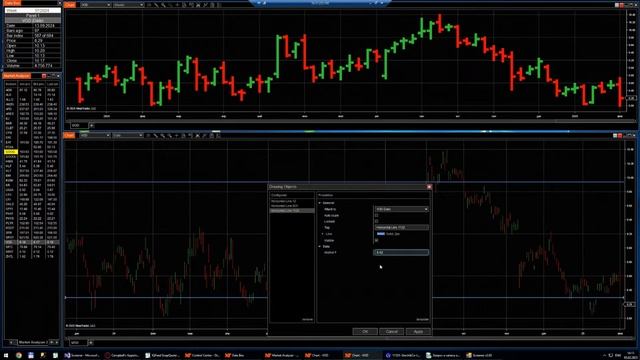640x360 pixels.
Task: Click Cancel in Drawing Objects dialog
Action: point(391,331)
